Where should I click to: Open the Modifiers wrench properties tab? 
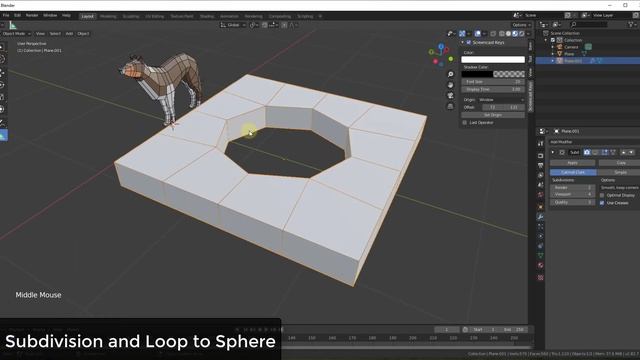click(540, 217)
